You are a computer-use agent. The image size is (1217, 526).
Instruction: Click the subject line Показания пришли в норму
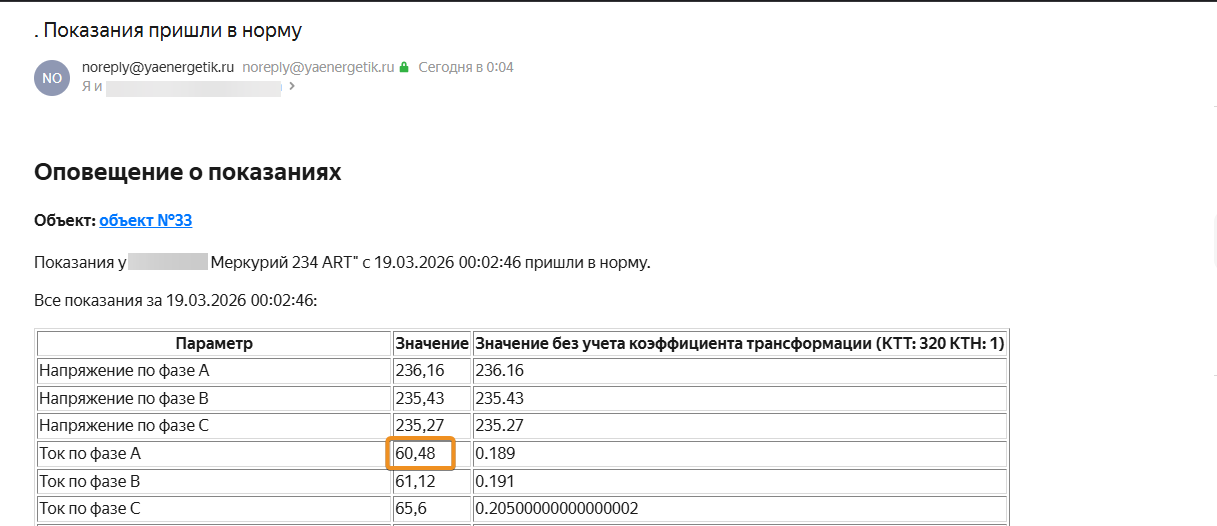[x=172, y=30]
